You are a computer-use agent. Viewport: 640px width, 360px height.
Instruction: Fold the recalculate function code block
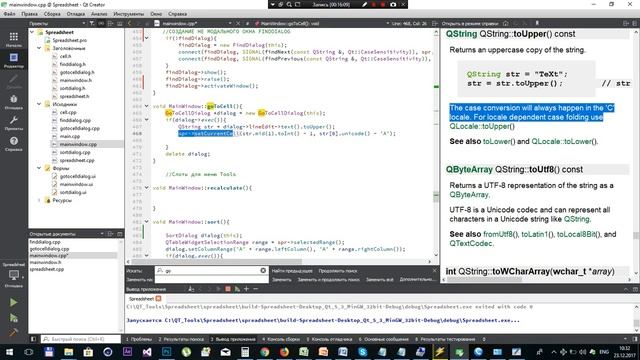tap(147, 188)
